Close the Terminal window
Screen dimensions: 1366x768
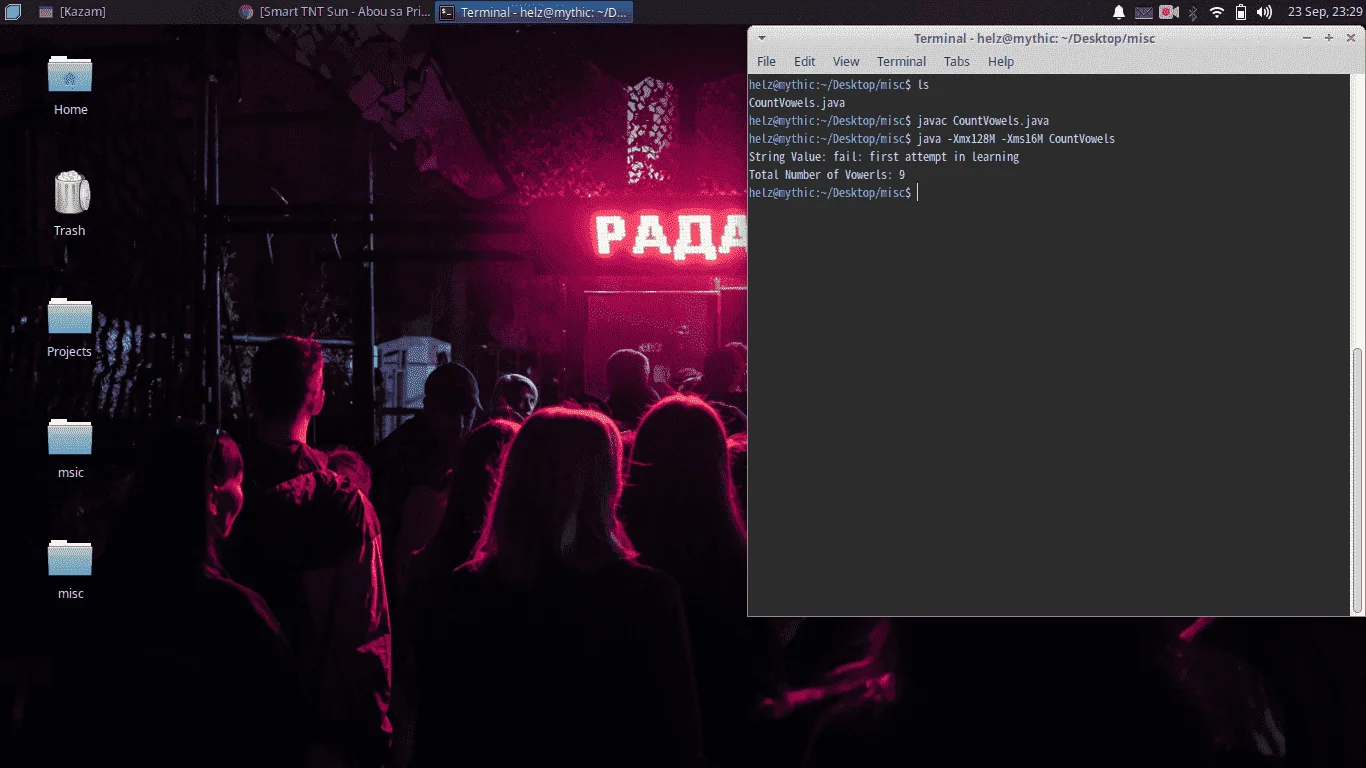pyautogui.click(x=1350, y=38)
